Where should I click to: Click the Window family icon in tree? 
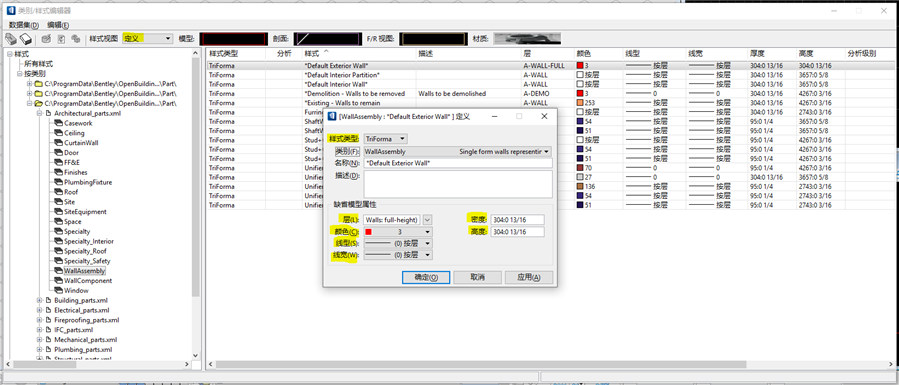tap(58, 290)
